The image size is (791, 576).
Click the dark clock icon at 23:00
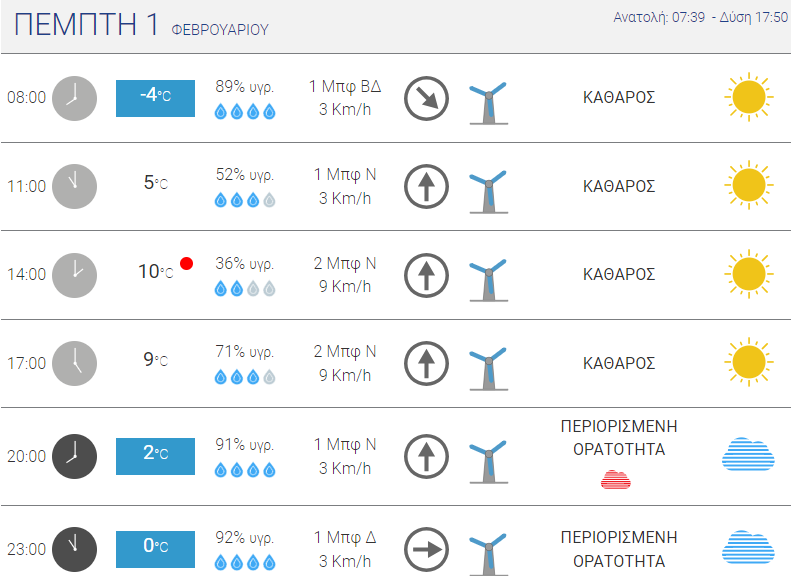(75, 549)
